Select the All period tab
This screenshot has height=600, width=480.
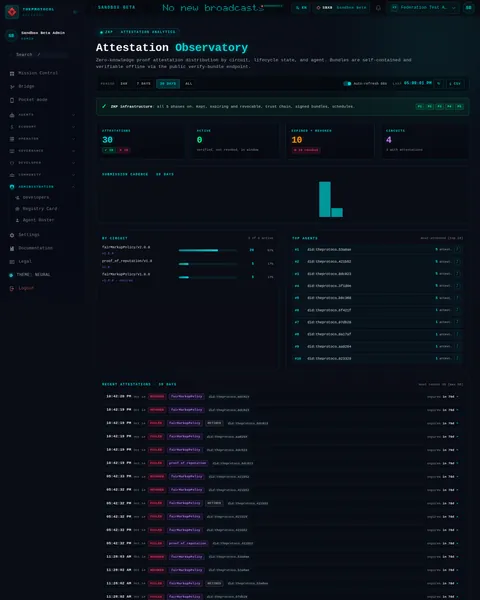click(189, 83)
